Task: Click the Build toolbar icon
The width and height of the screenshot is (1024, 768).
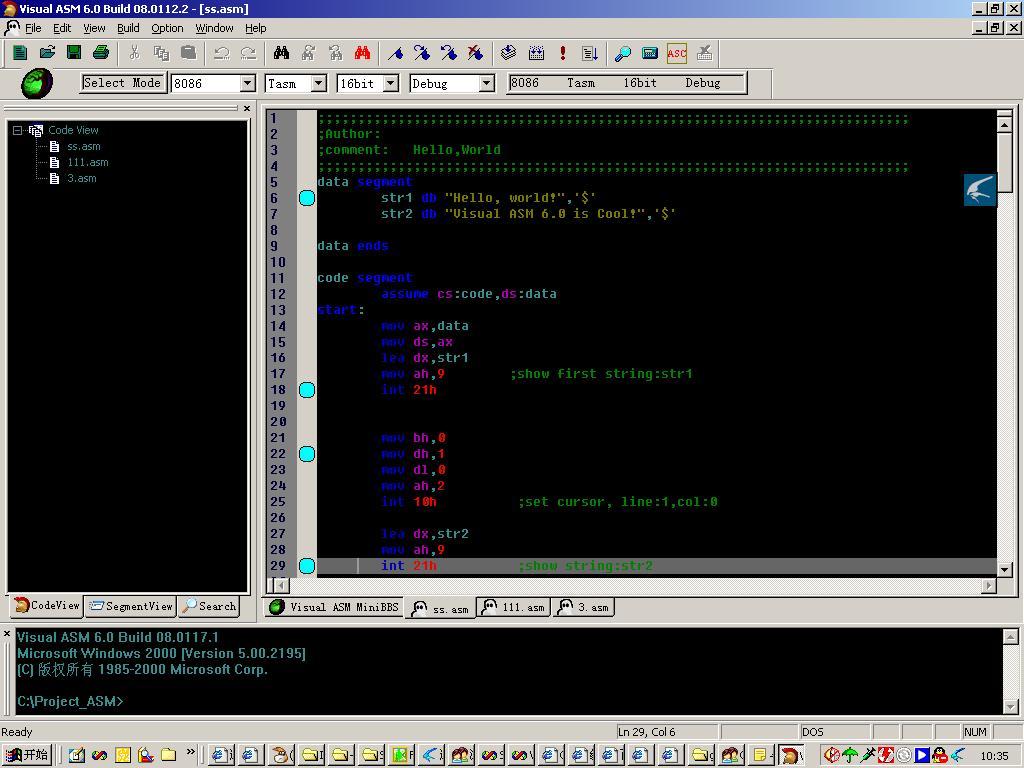Action: click(x=536, y=53)
